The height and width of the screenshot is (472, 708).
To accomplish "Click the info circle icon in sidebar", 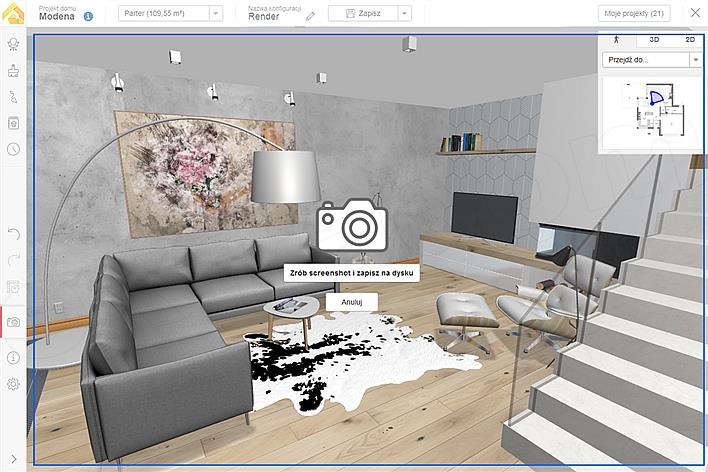I will coord(13,357).
